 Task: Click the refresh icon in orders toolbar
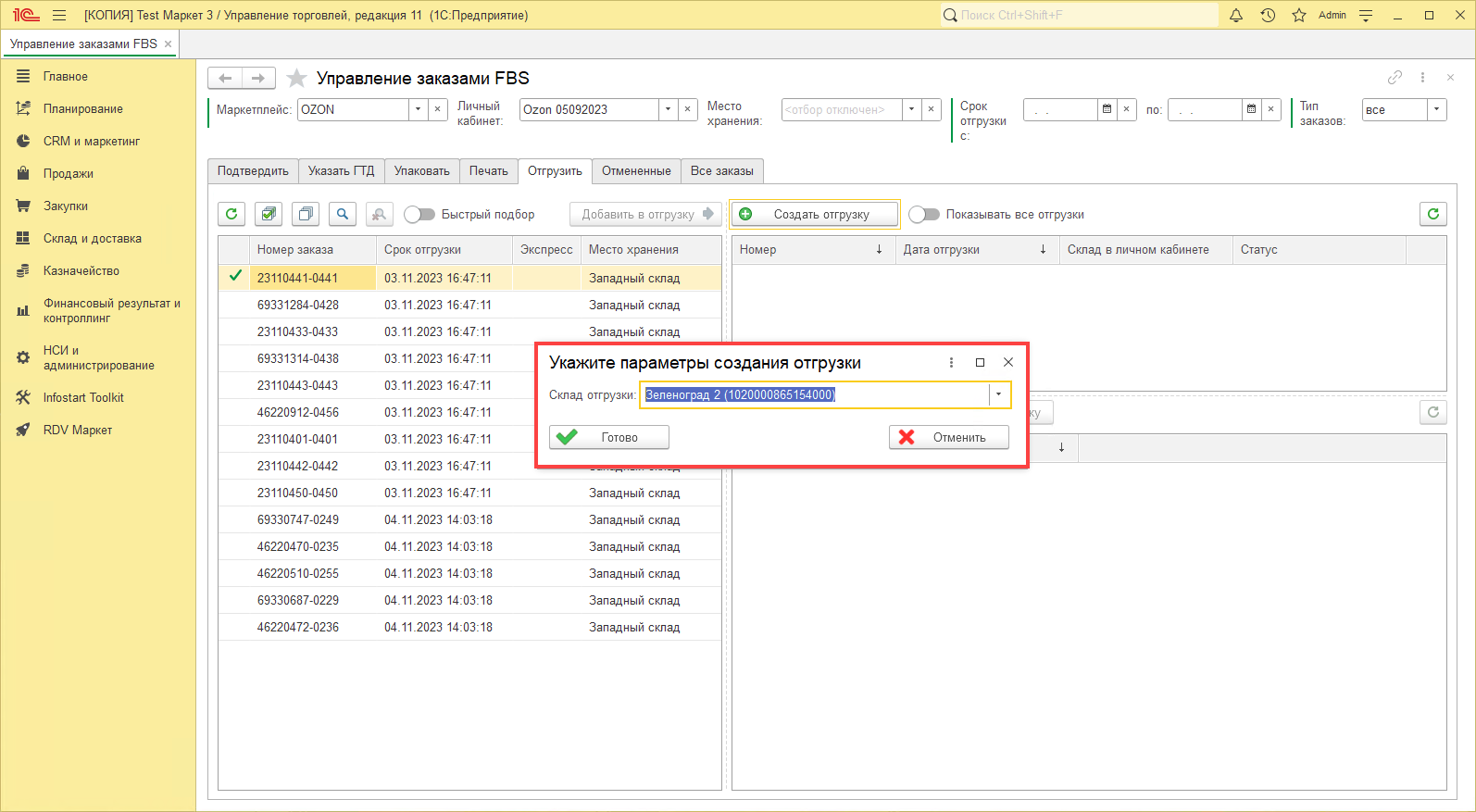point(231,214)
